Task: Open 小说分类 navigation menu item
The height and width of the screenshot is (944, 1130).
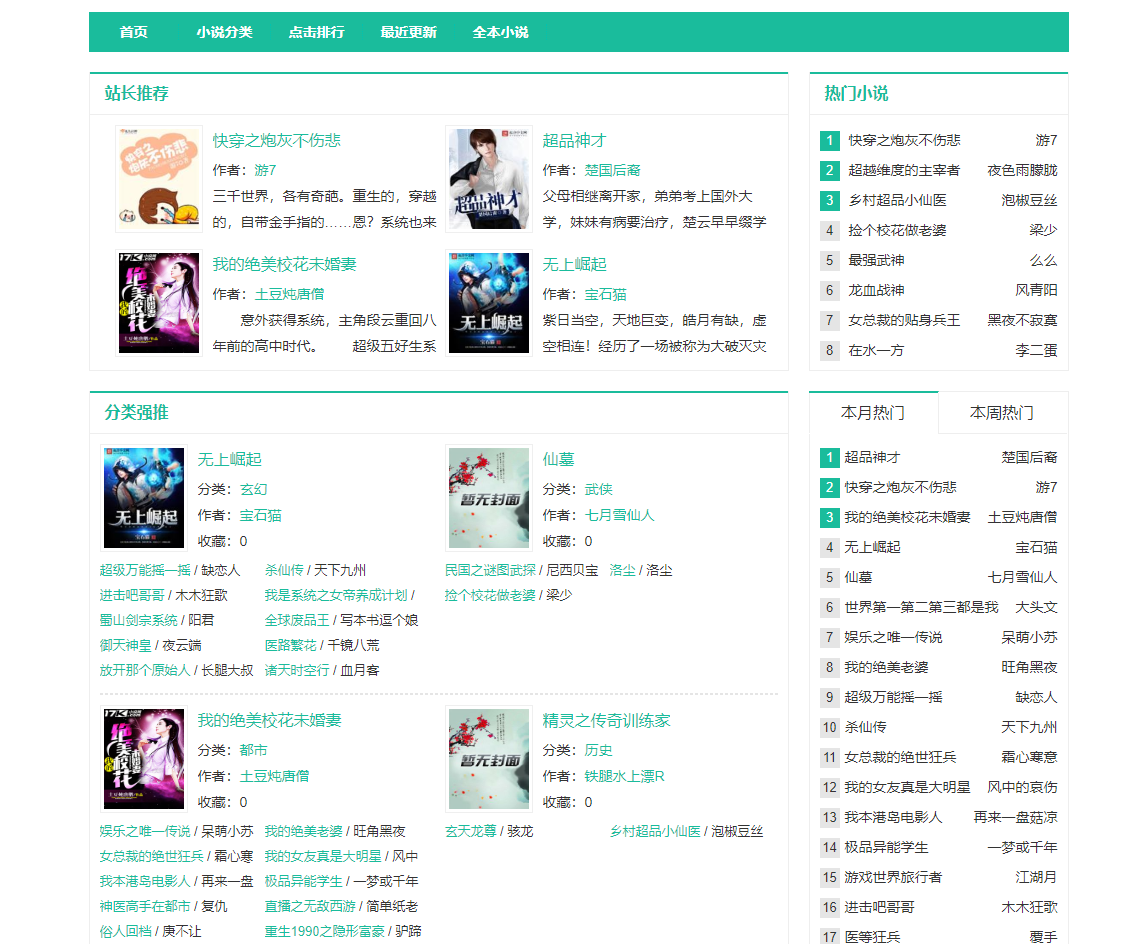Action: pos(224,32)
